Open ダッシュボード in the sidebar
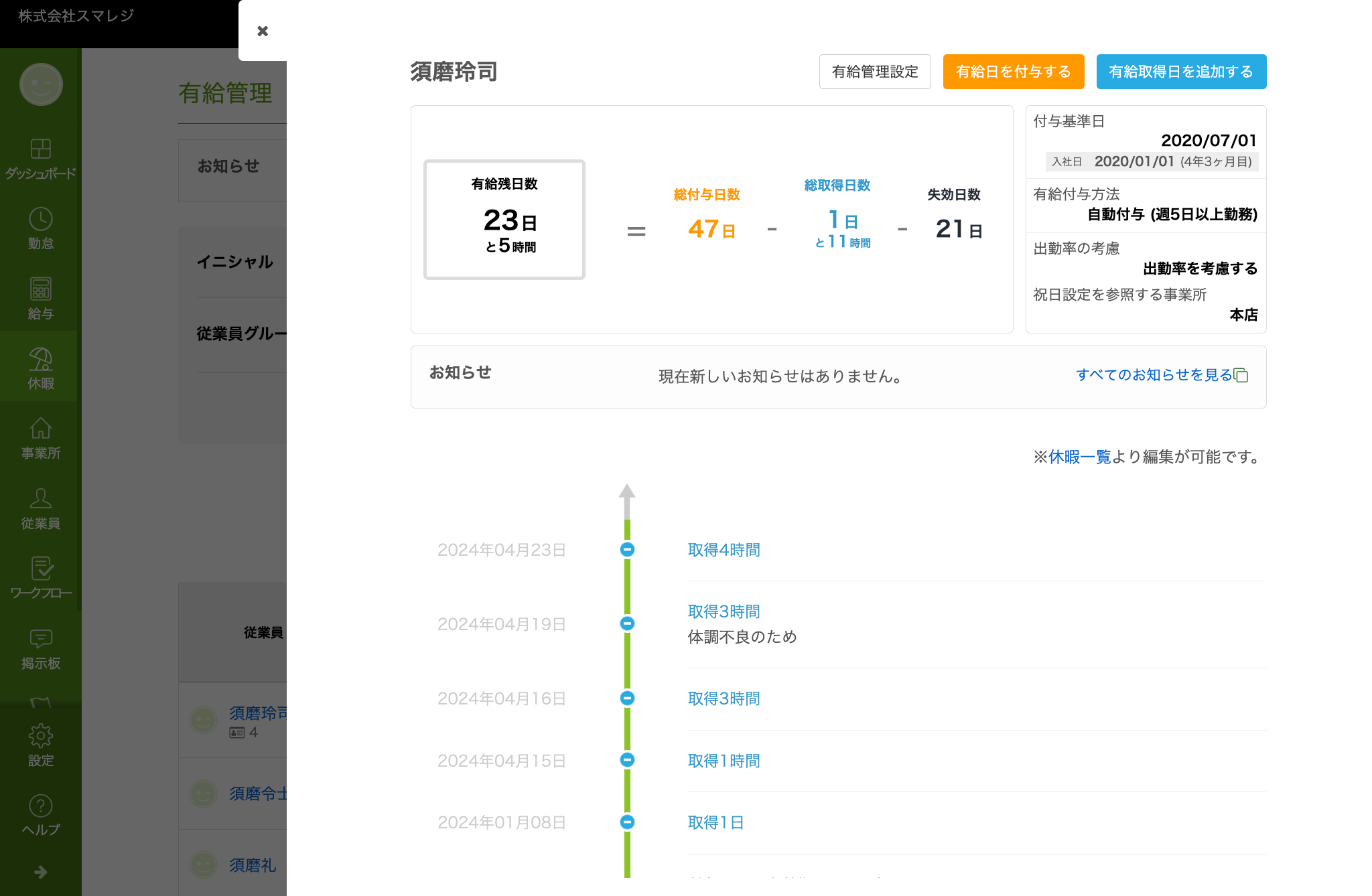The width and height of the screenshot is (1372, 896). (41, 159)
